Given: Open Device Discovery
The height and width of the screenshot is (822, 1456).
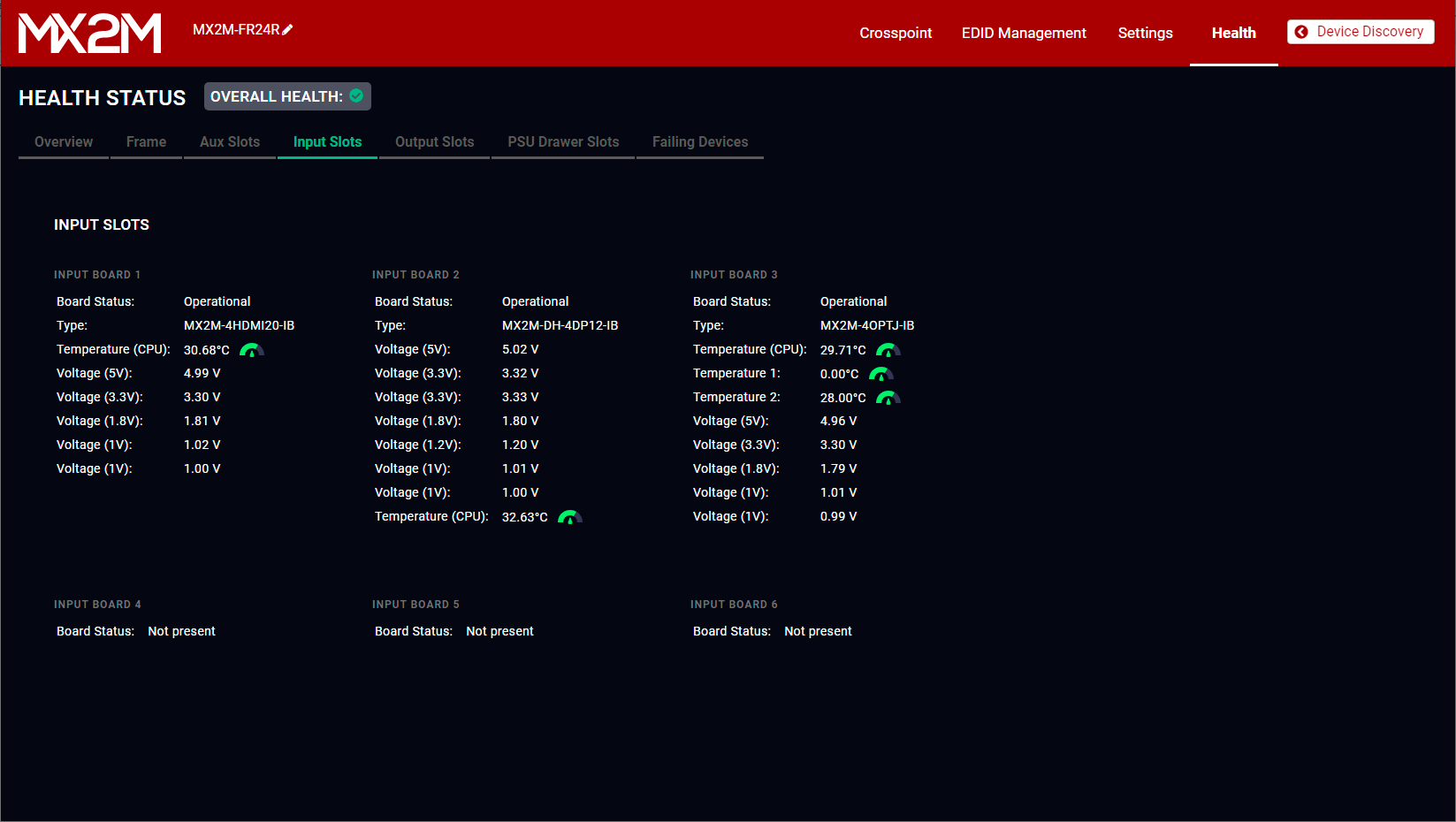Looking at the screenshot, I should (x=1361, y=32).
